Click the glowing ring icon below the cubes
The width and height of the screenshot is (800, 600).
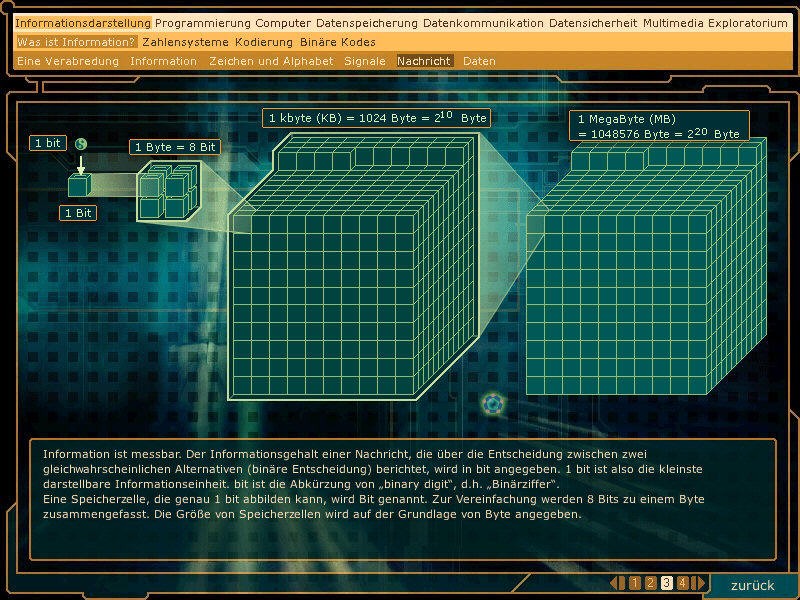point(491,404)
